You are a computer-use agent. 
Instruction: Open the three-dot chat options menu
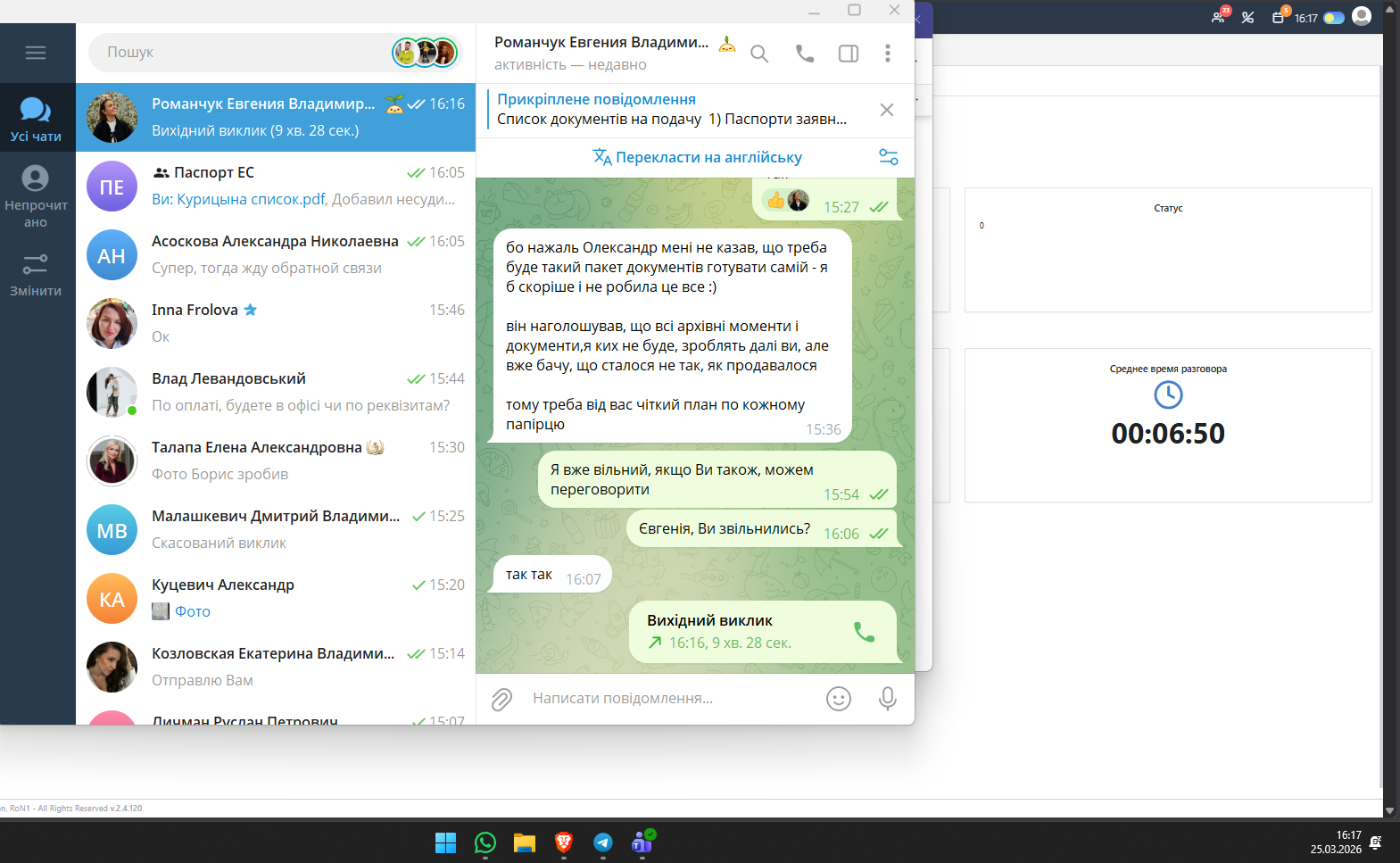pos(887,54)
